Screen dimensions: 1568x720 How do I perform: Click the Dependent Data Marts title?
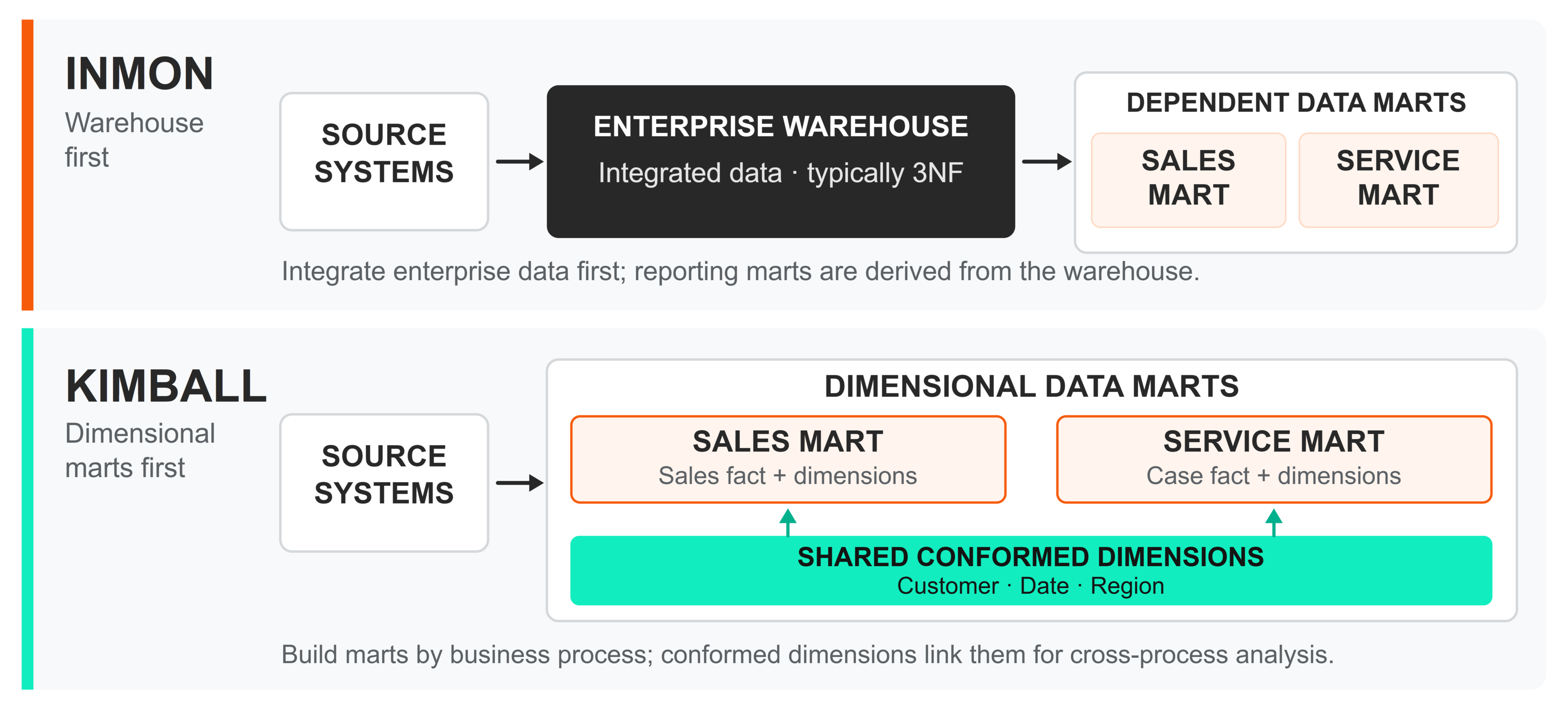[1296, 102]
